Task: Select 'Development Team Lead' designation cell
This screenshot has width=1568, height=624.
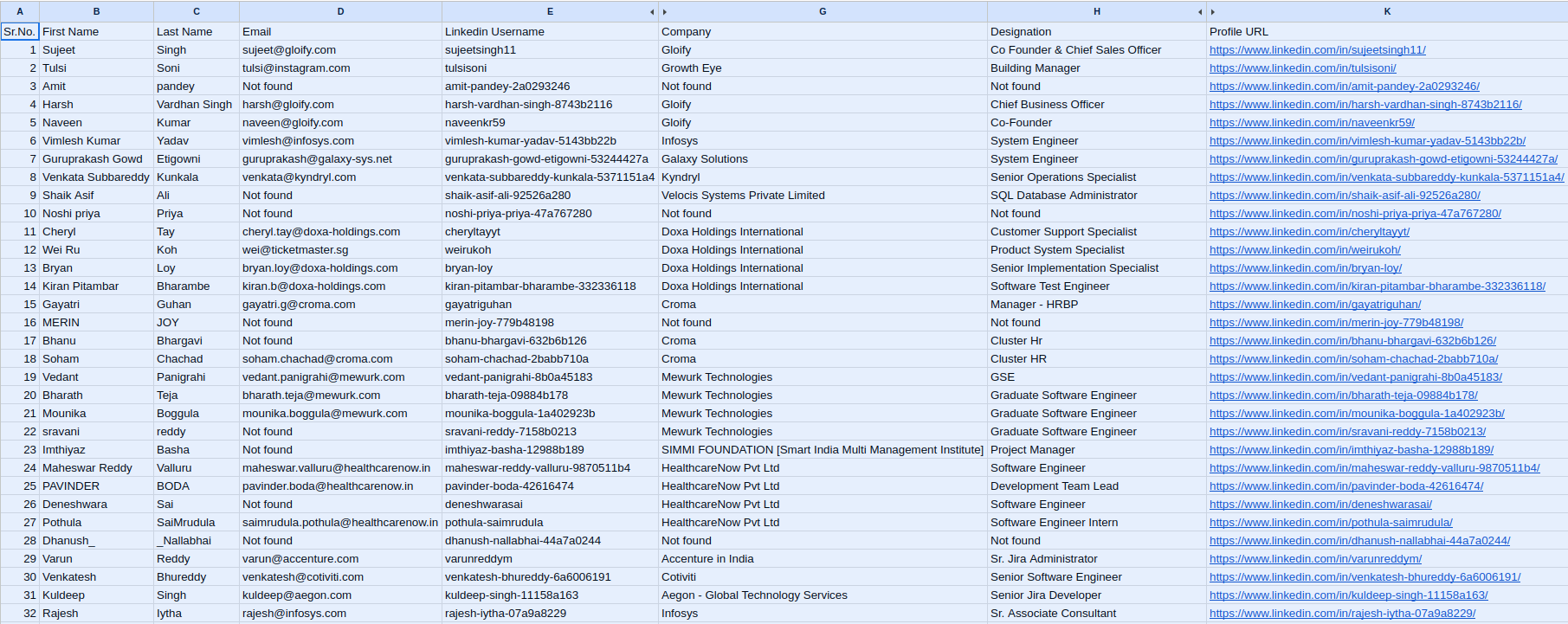Action: [1097, 486]
